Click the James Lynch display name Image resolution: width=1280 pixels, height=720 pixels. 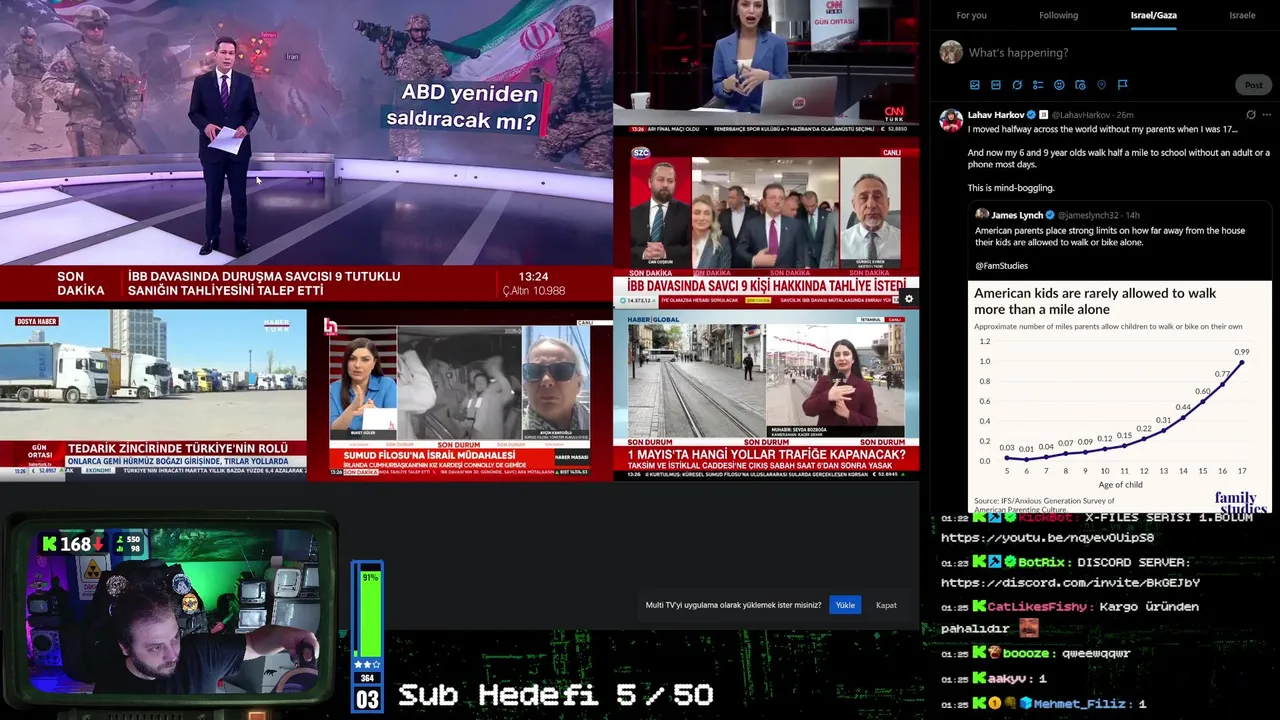tap(1017, 215)
